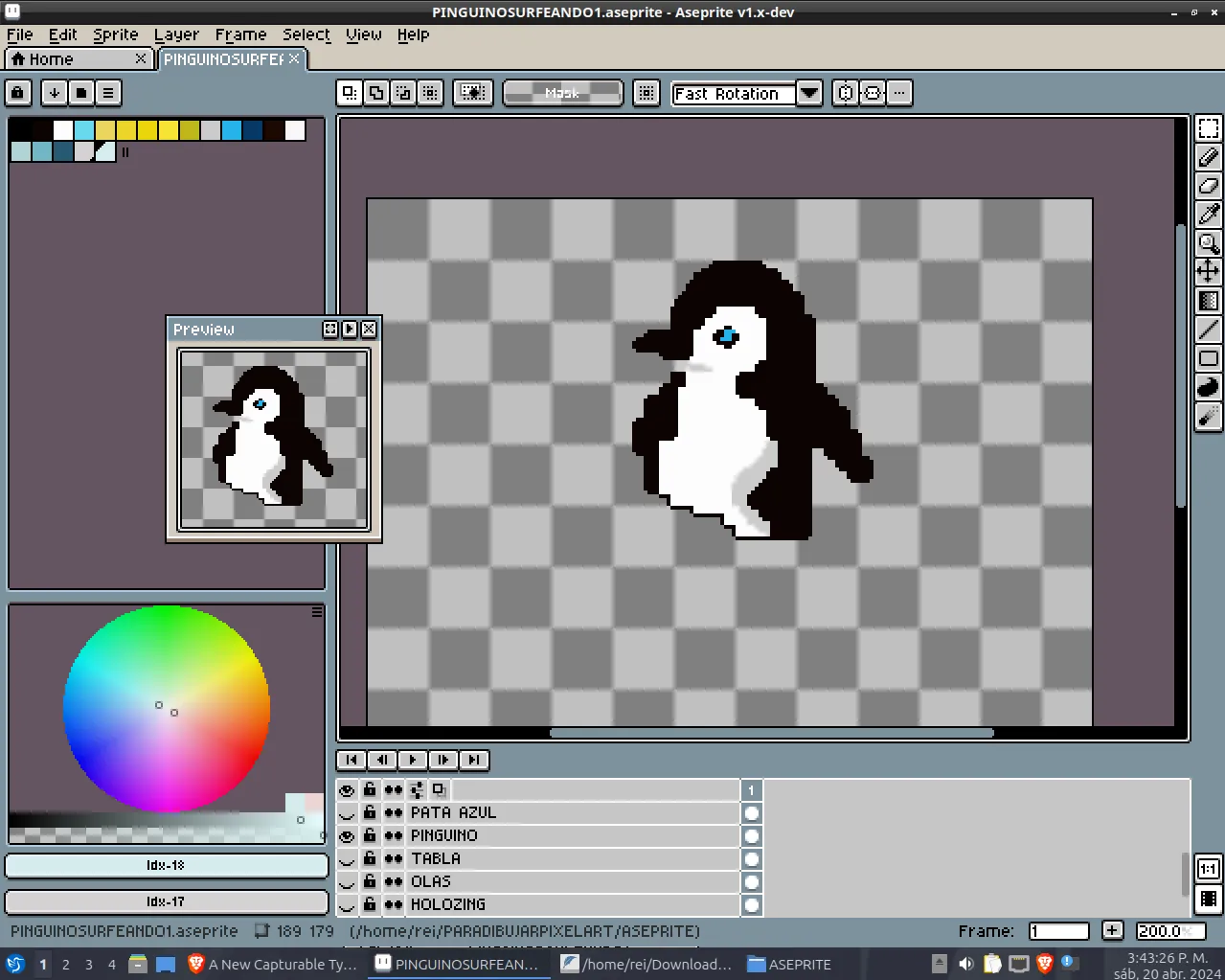Pick a hue on the color wheel
The height and width of the screenshot is (980, 1225).
[167, 709]
